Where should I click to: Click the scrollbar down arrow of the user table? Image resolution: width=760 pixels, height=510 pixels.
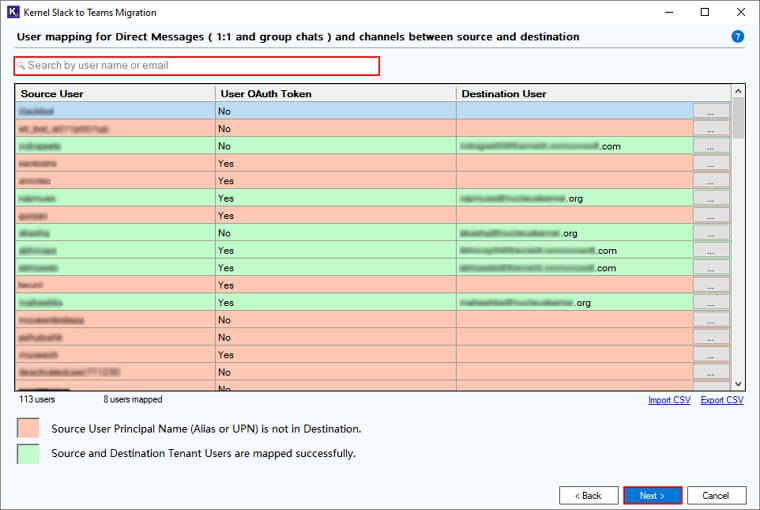point(738,384)
